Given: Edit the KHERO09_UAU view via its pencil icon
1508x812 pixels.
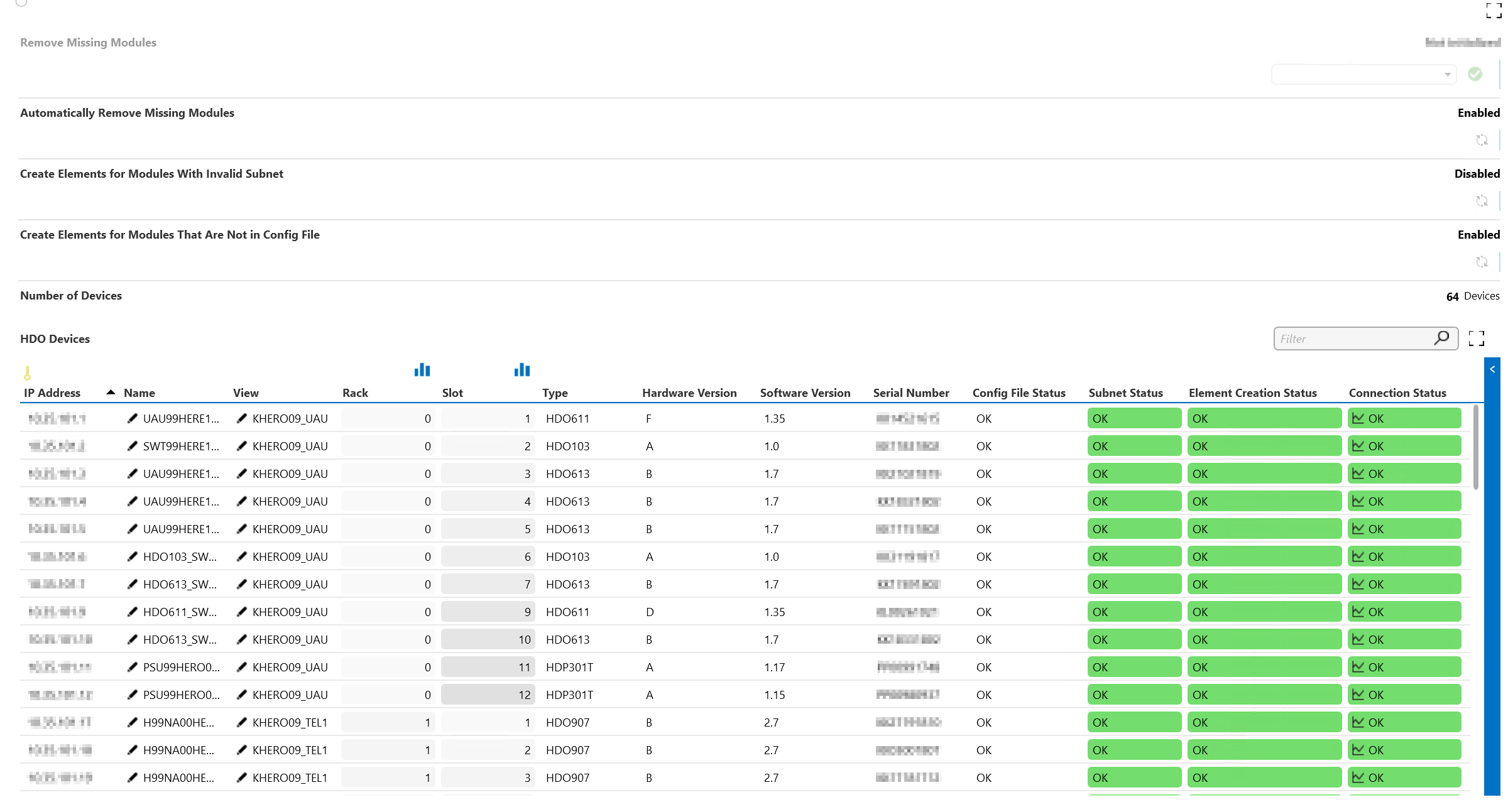Looking at the screenshot, I should tap(242, 418).
